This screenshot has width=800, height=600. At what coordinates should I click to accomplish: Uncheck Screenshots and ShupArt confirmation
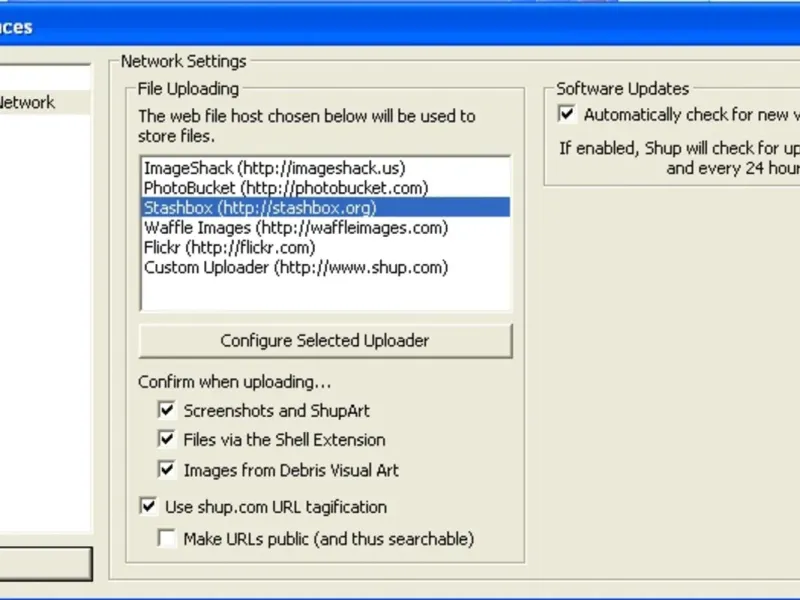(x=167, y=410)
